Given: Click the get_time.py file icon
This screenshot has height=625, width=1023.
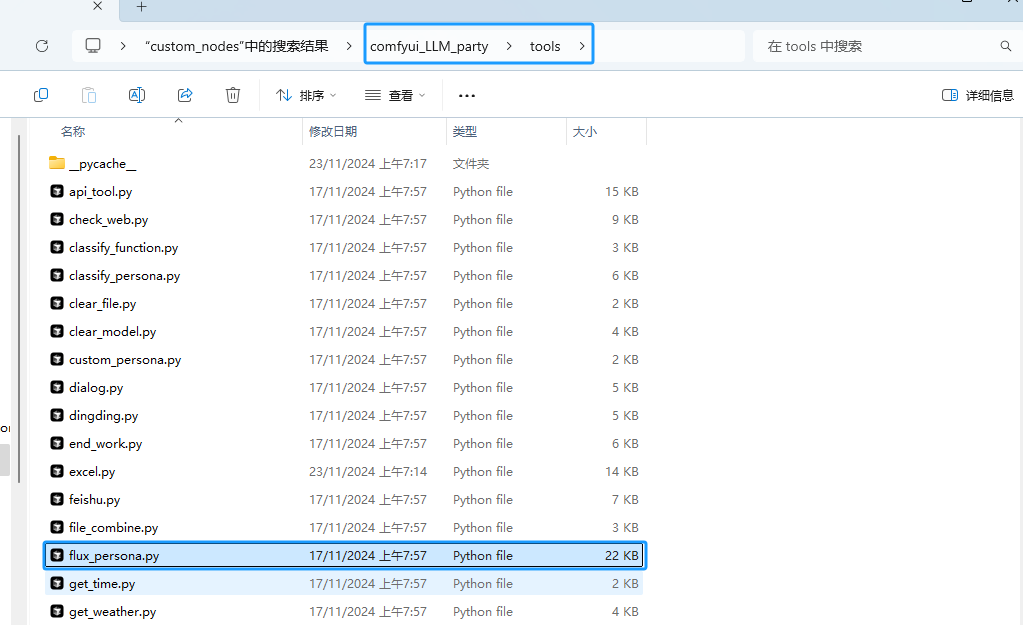Looking at the screenshot, I should (57, 583).
